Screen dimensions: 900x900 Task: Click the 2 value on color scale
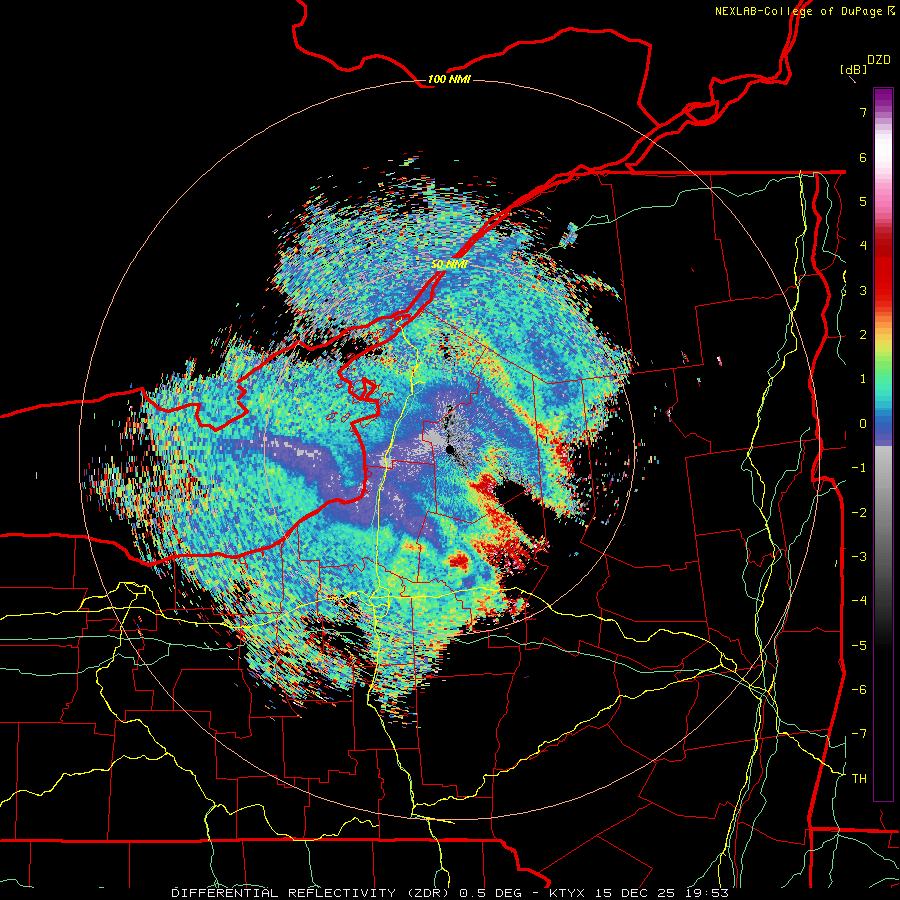[863, 335]
